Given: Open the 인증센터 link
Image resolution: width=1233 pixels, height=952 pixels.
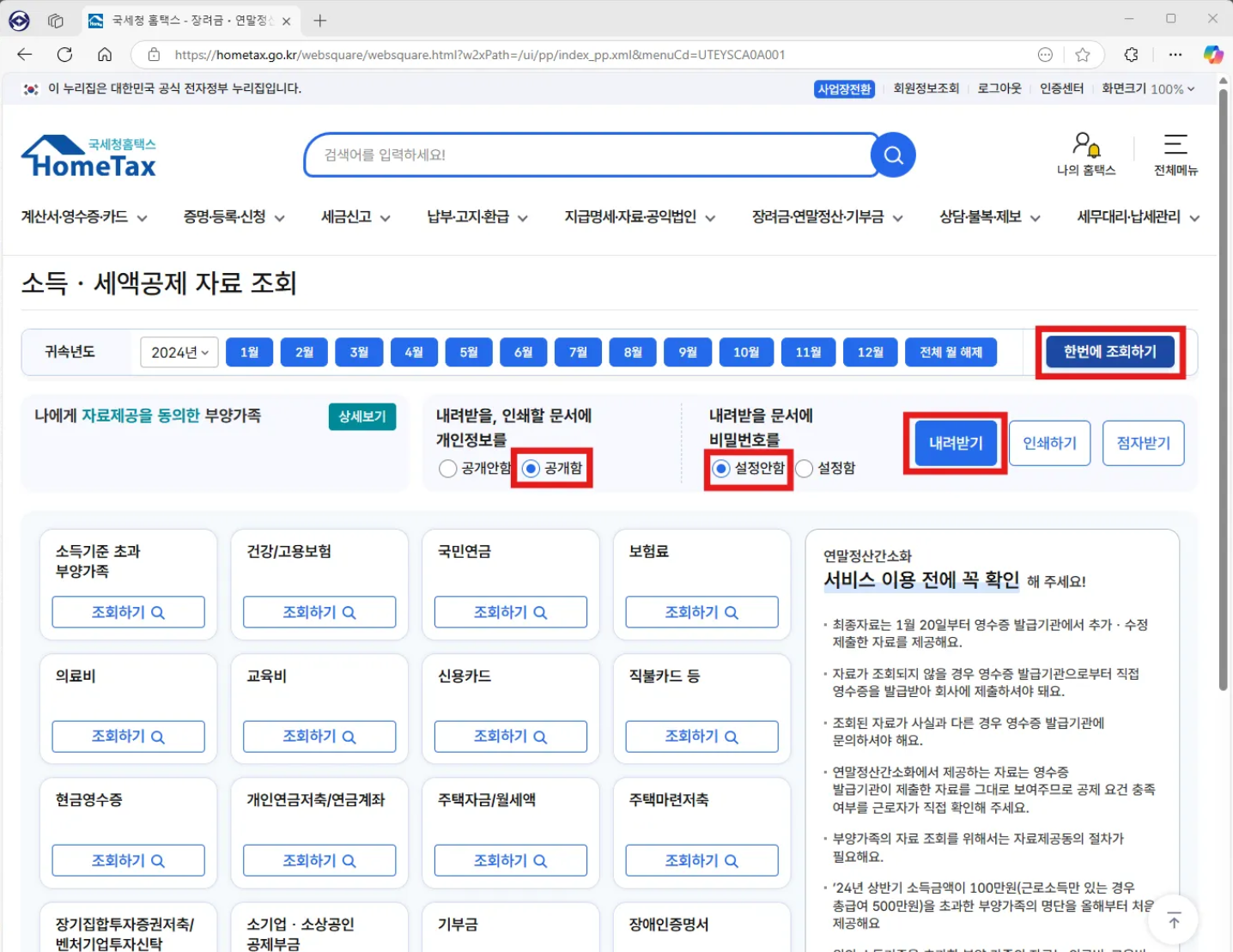Looking at the screenshot, I should (1061, 88).
